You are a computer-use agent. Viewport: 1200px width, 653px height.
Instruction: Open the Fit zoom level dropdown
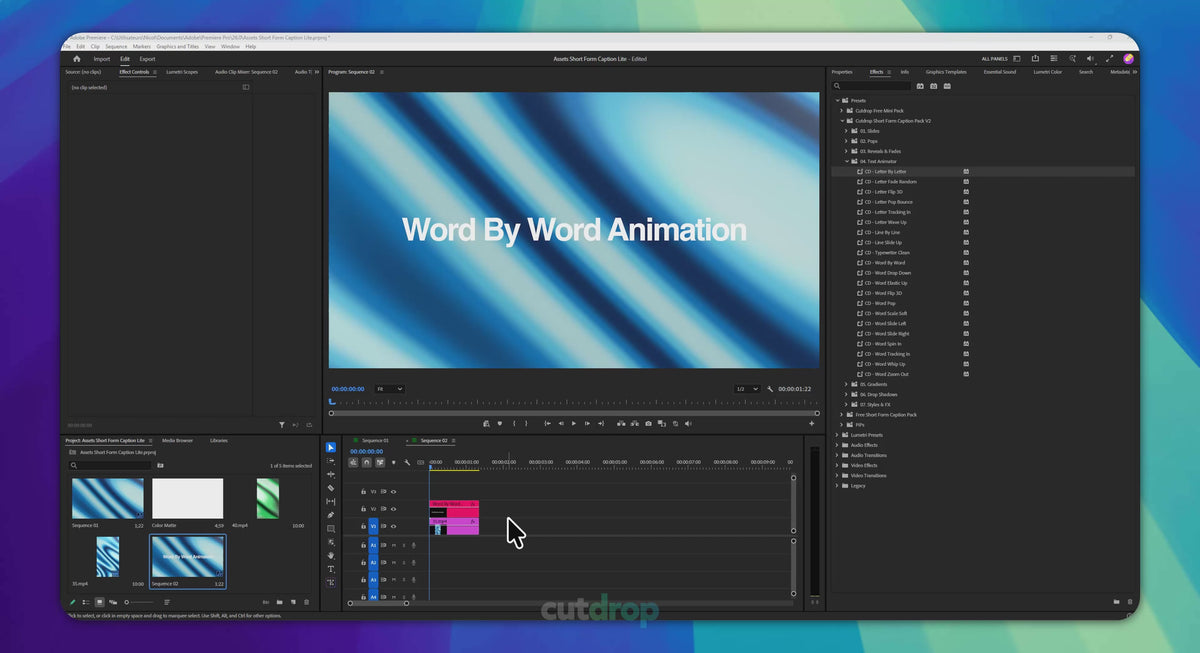[x=389, y=388]
